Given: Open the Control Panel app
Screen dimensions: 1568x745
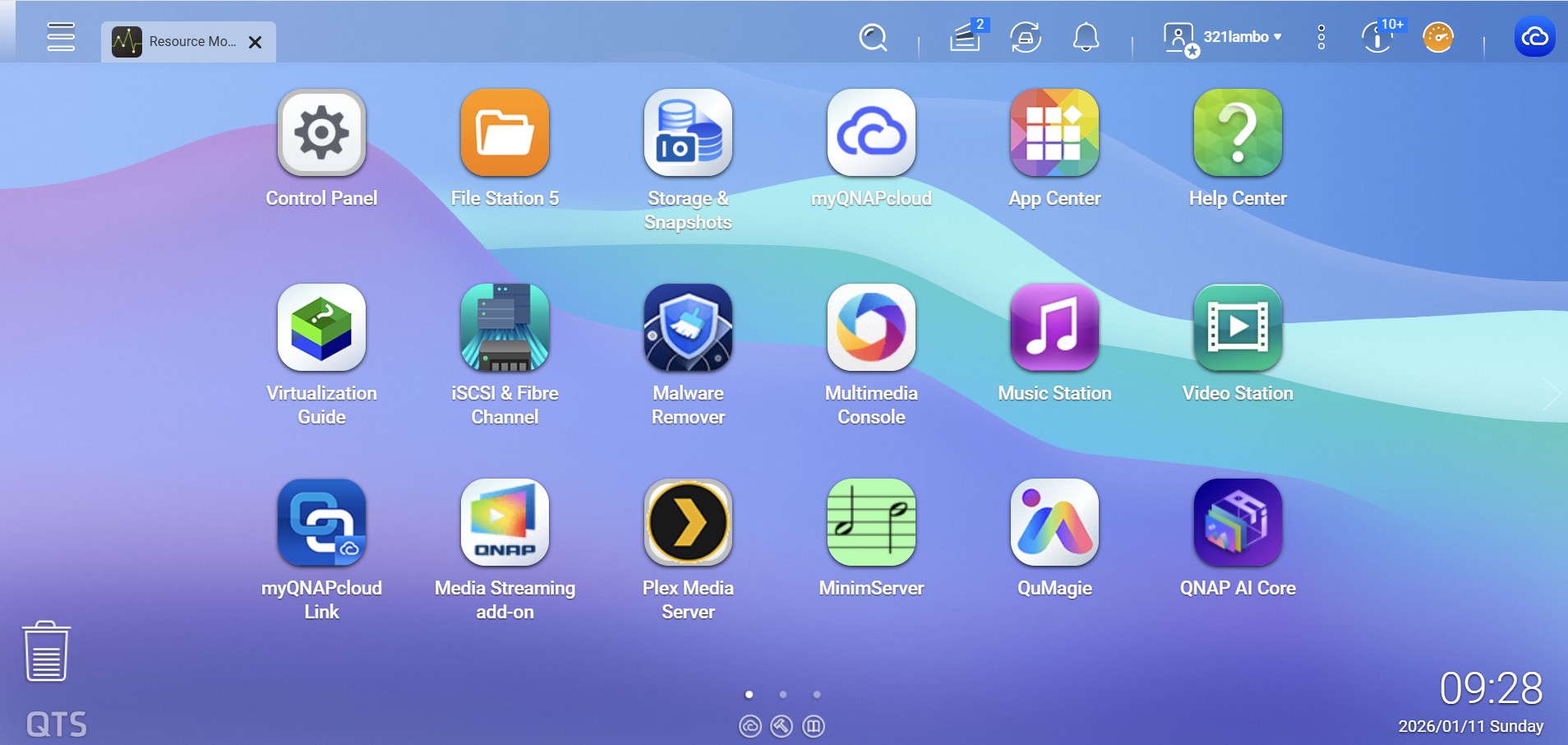Looking at the screenshot, I should [321, 133].
